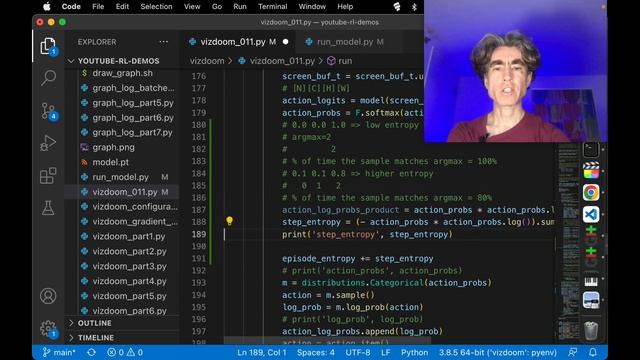
Task: Open the Accounts menu in activity bar
Action: click(48, 296)
